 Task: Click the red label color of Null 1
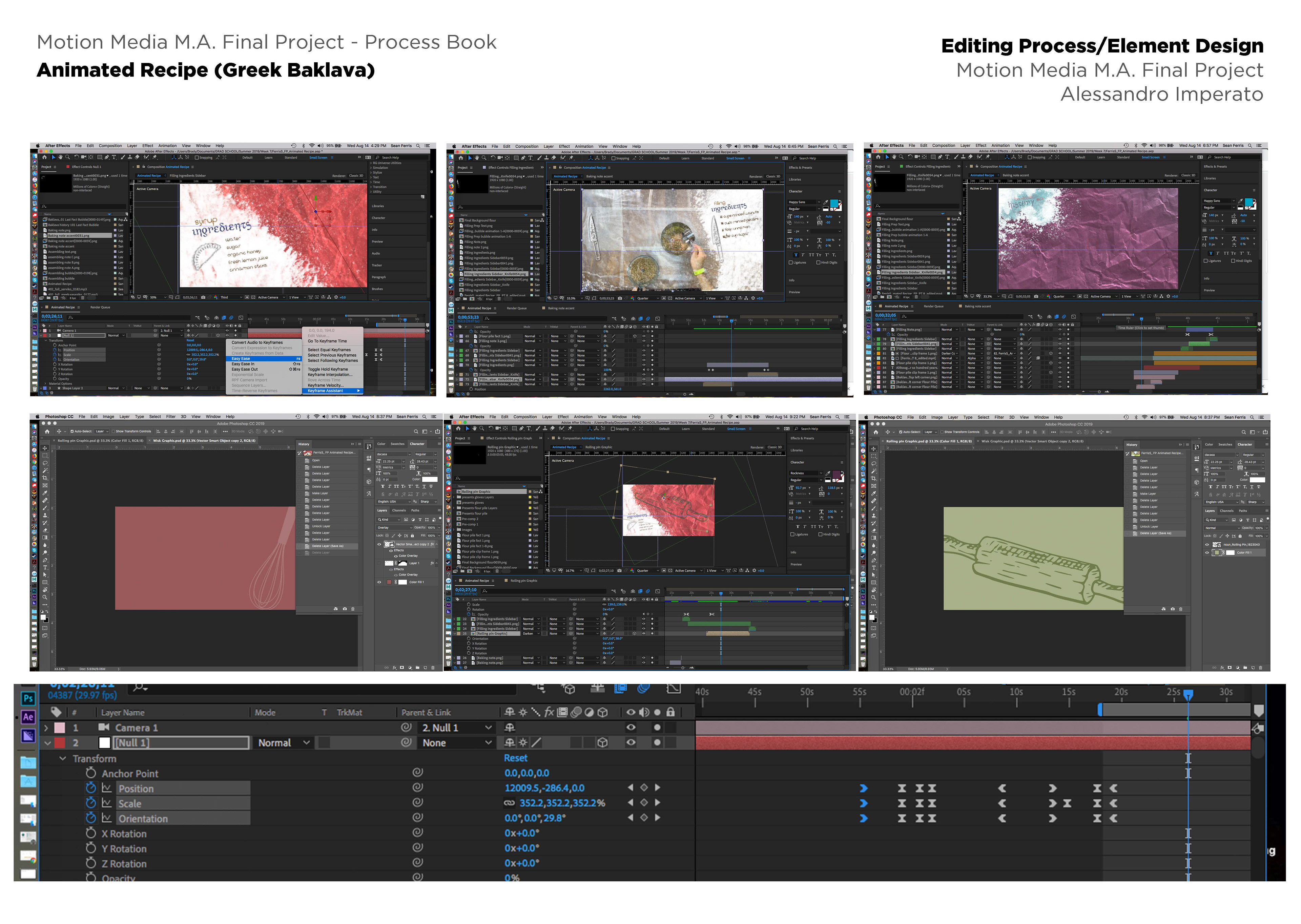[60, 742]
